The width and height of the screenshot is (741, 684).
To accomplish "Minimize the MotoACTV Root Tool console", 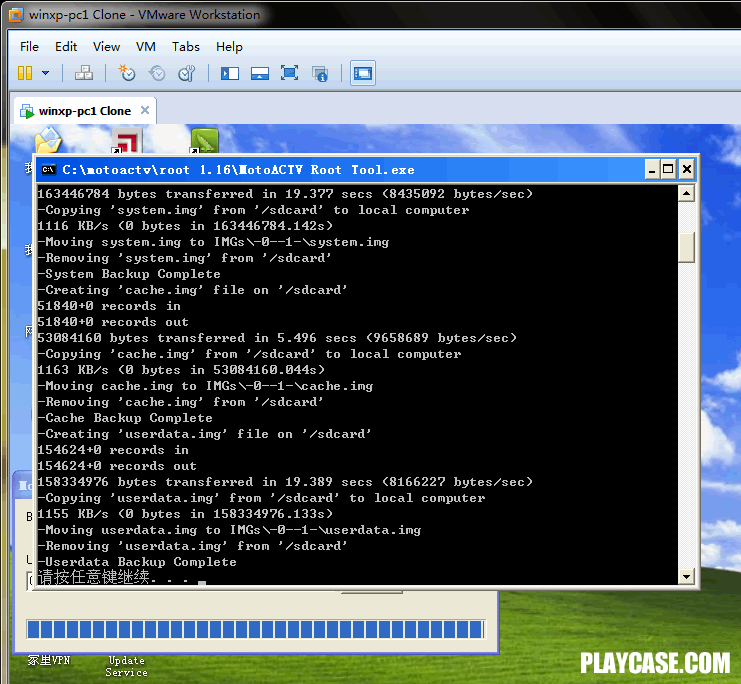I will tap(652, 169).
